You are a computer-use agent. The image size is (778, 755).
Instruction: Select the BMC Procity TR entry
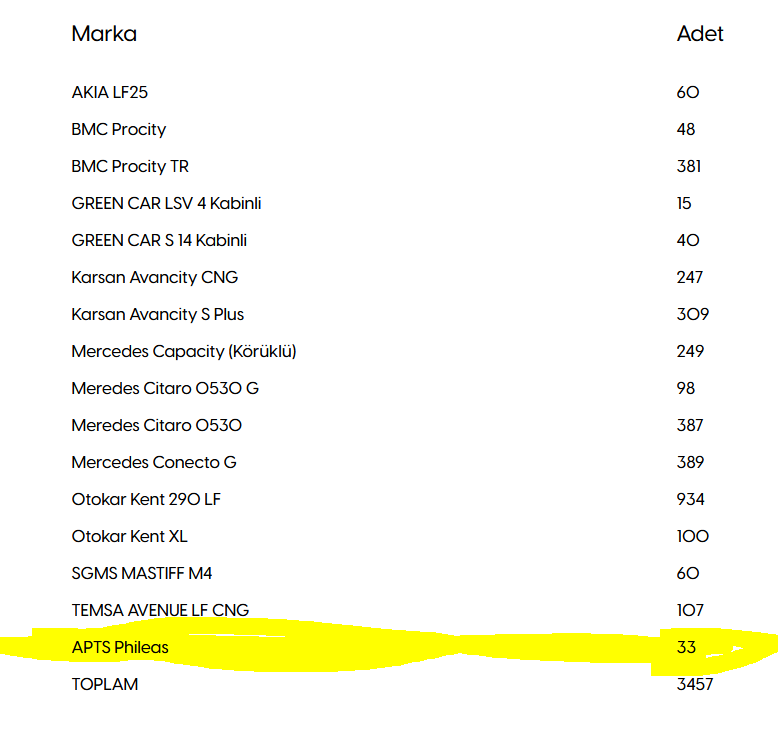click(x=130, y=166)
